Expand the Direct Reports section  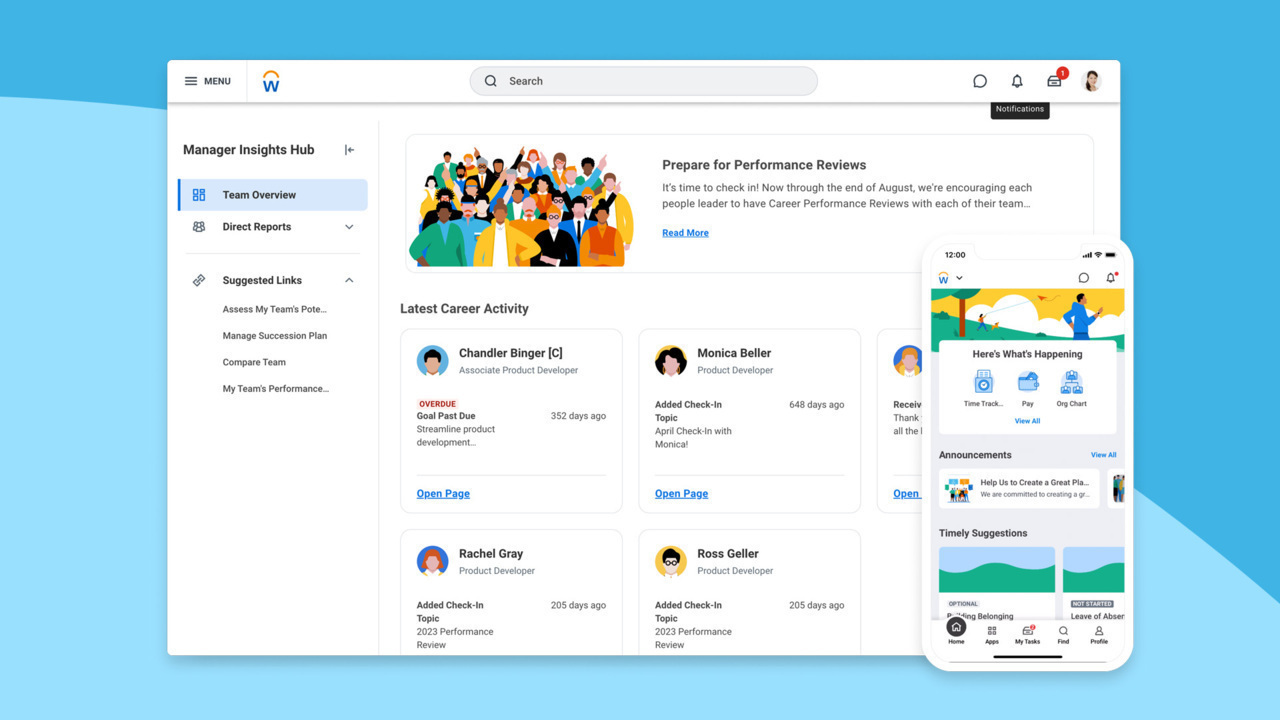click(x=349, y=227)
